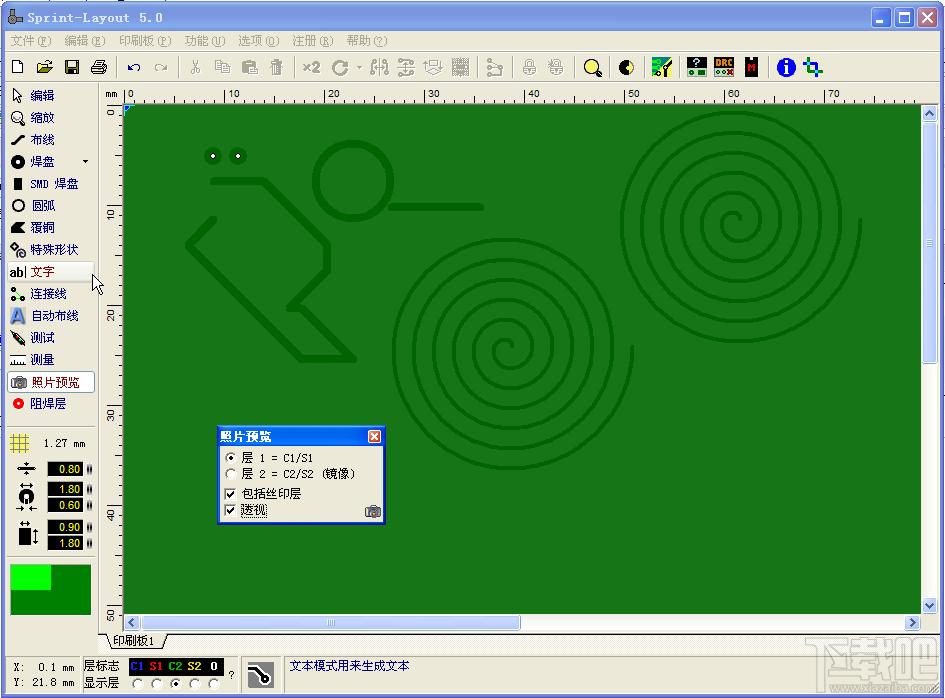Open the 1.27 mm grid size selector
The width and height of the screenshot is (945, 698).
49,444
